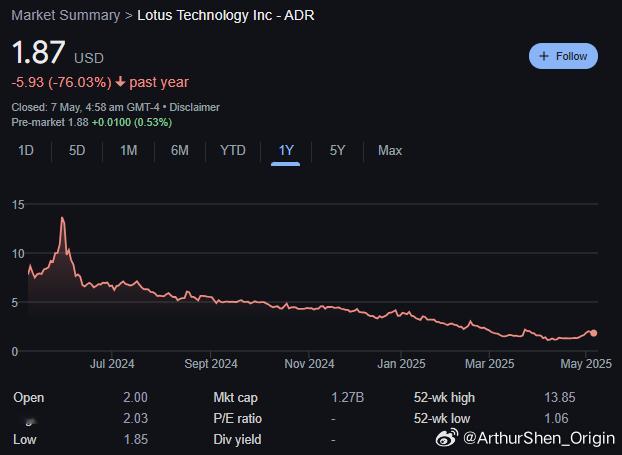The image size is (622, 455).
Task: Click the Mar 2025 axis label
Action: [x=489, y=364]
